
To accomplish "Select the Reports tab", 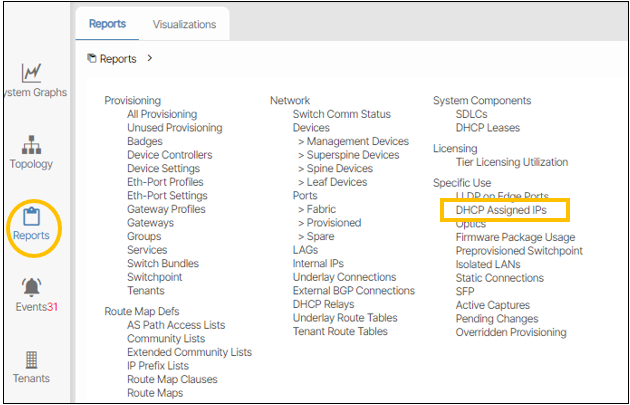I will pyautogui.click(x=107, y=24).
